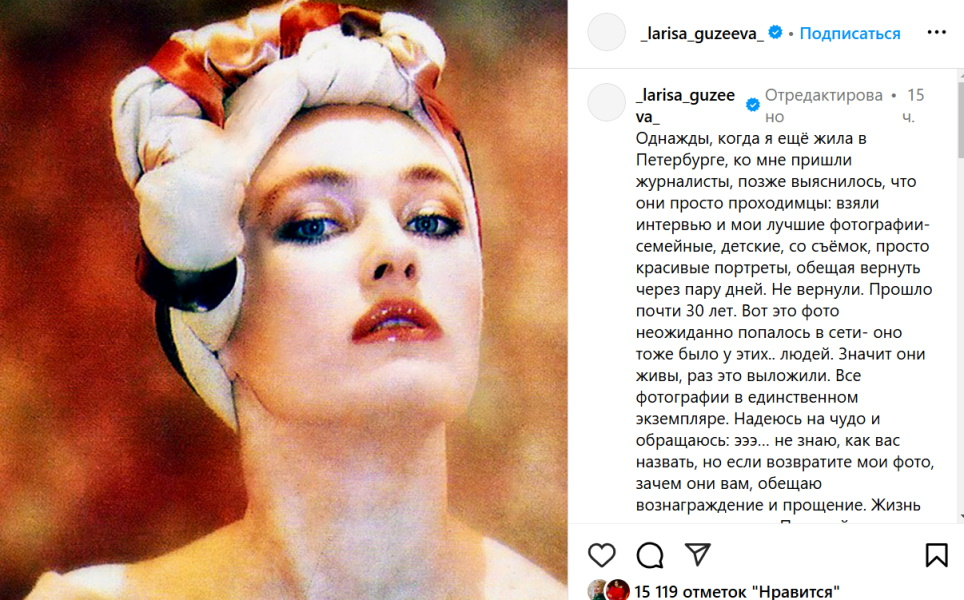Click the liker avatars beside the likes count

click(x=609, y=590)
